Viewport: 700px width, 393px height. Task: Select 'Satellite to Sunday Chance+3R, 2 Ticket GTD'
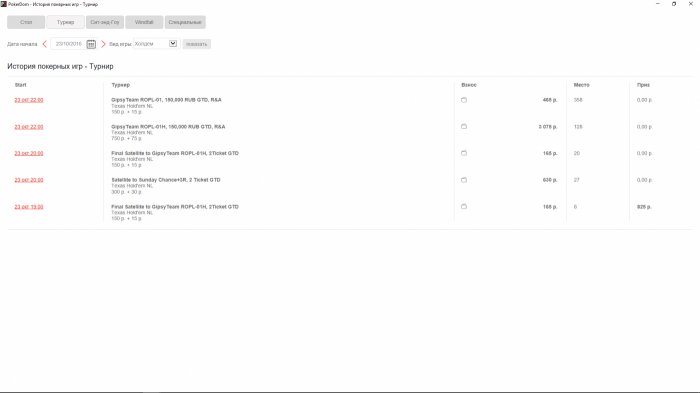[166, 180]
